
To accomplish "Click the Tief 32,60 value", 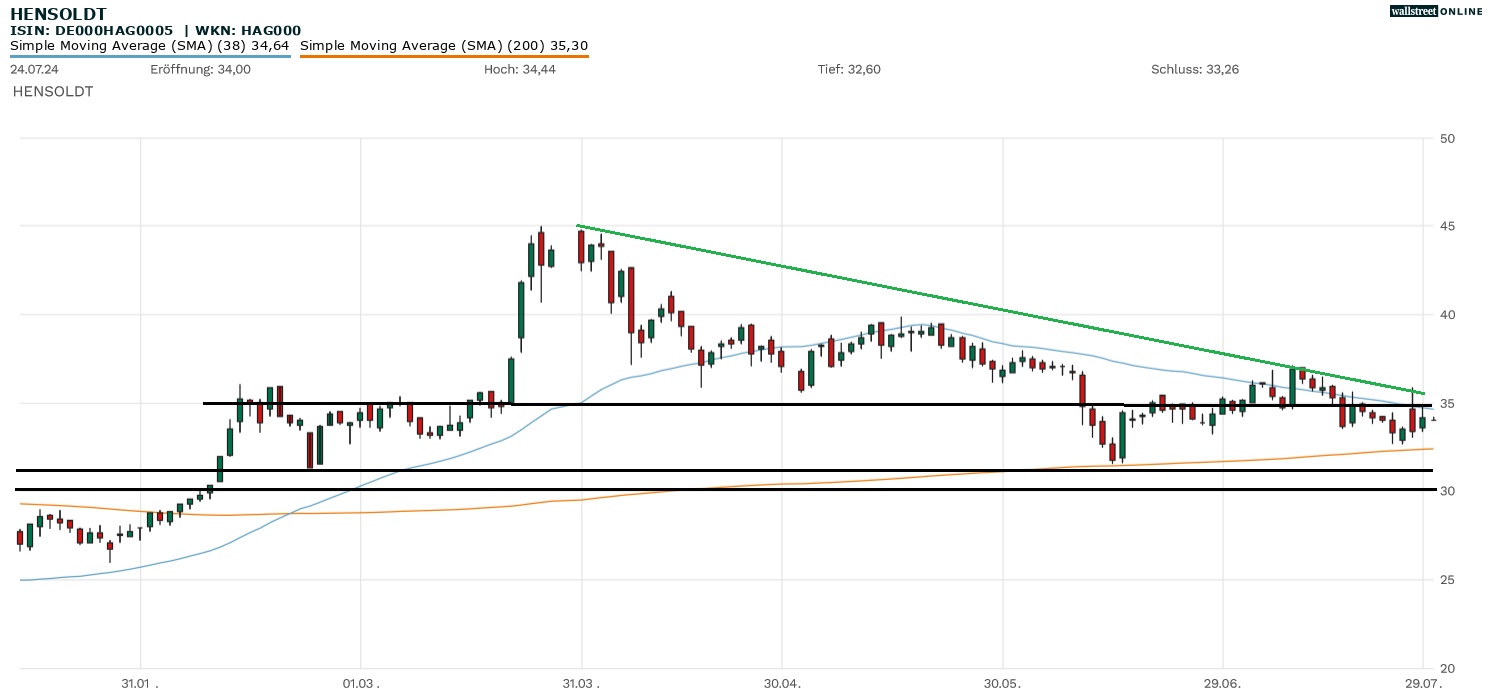I will click(x=849, y=69).
